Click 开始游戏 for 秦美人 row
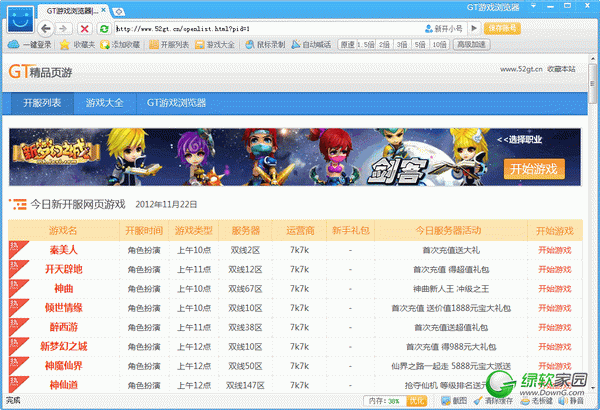This screenshot has width=600, height=410. [554, 250]
